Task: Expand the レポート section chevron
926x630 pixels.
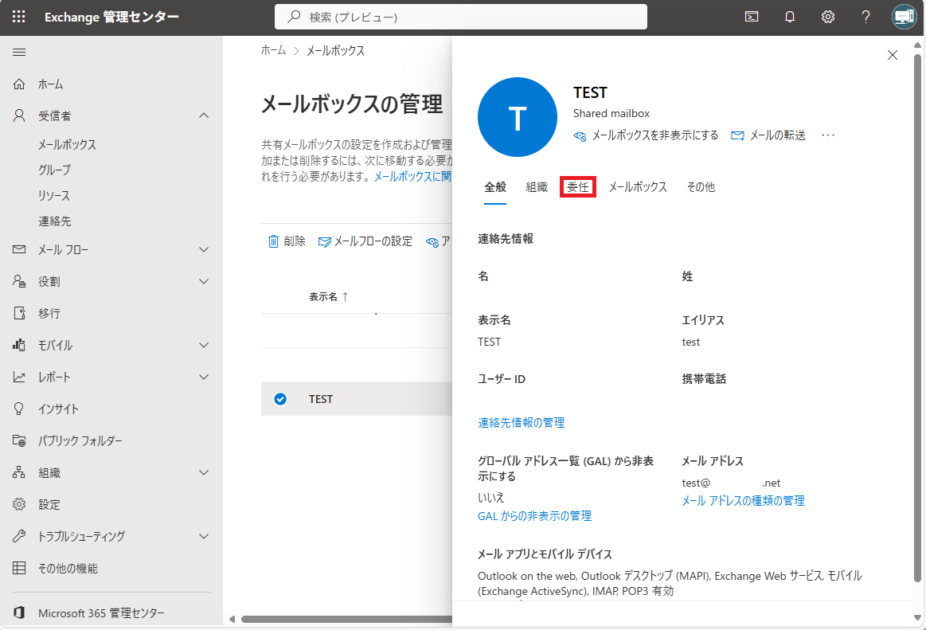Action: [x=204, y=377]
